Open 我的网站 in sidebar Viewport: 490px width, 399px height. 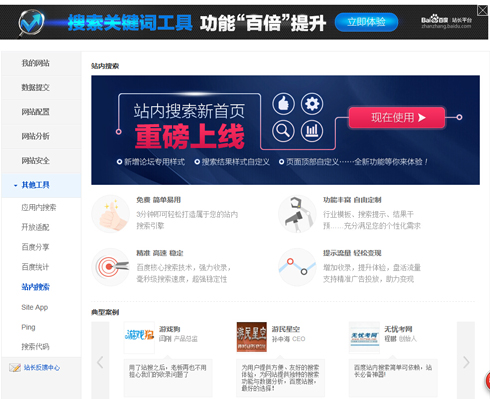35,63
